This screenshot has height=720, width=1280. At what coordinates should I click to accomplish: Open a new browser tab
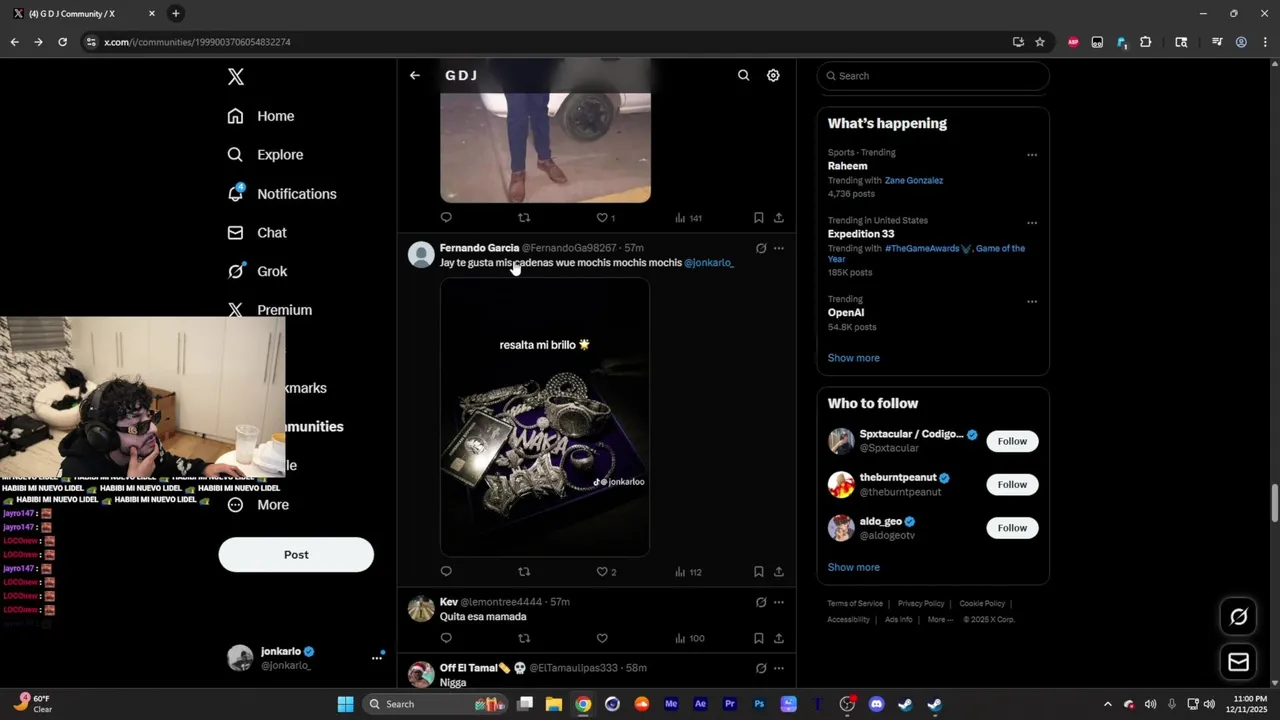point(176,14)
